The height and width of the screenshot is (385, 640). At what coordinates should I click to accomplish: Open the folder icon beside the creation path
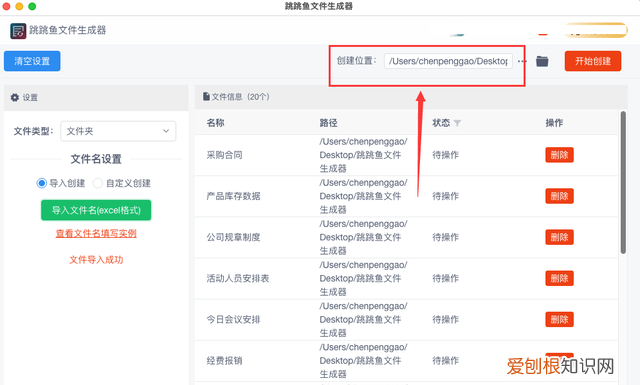coord(542,61)
